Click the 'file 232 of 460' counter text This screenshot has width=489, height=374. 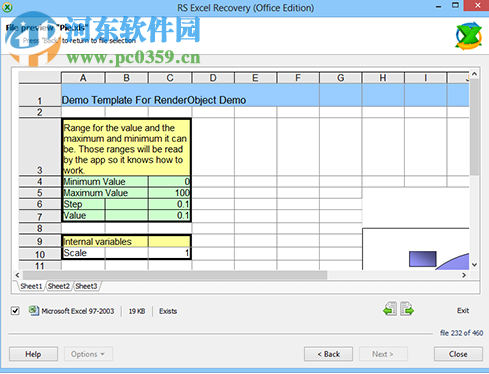pyautogui.click(x=461, y=333)
